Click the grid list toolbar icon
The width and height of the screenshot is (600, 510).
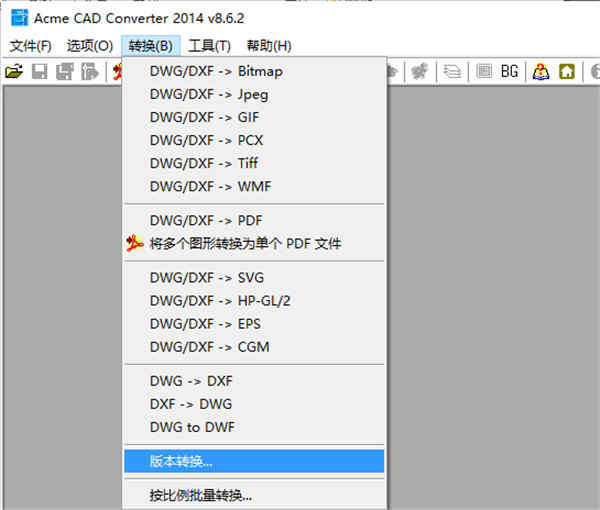pos(484,71)
